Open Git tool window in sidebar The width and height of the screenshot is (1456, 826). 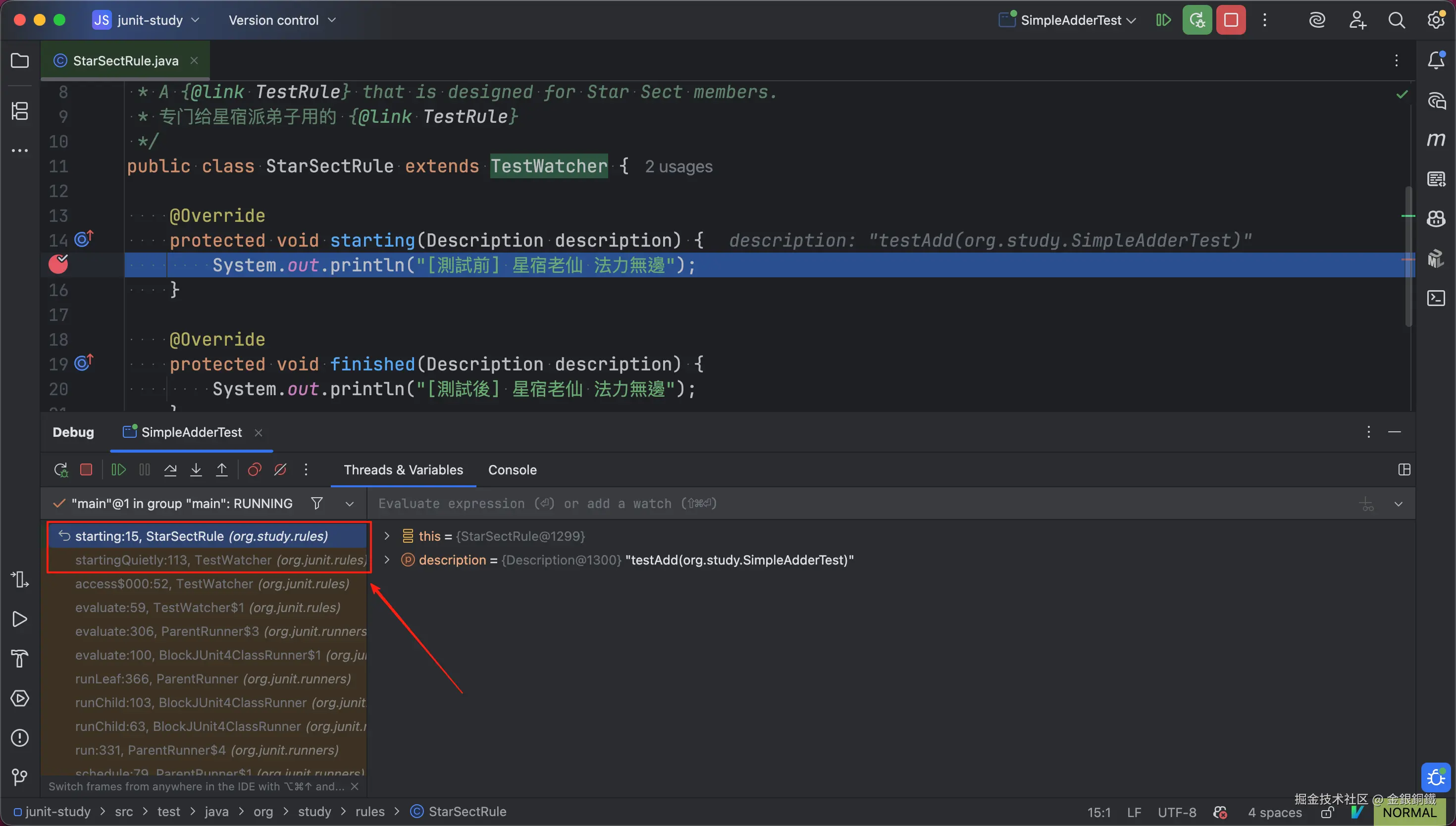click(20, 776)
